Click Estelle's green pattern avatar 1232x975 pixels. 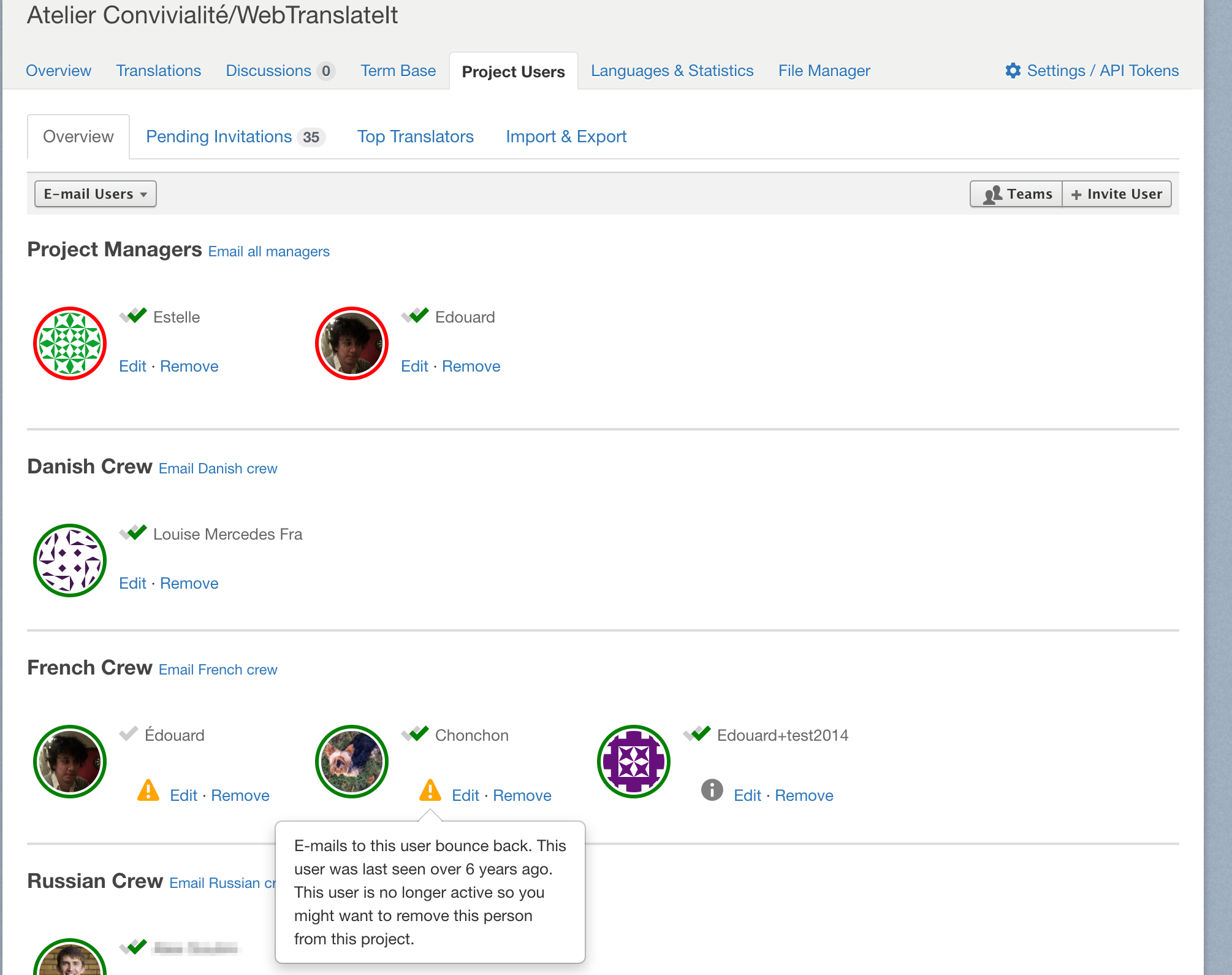click(70, 343)
